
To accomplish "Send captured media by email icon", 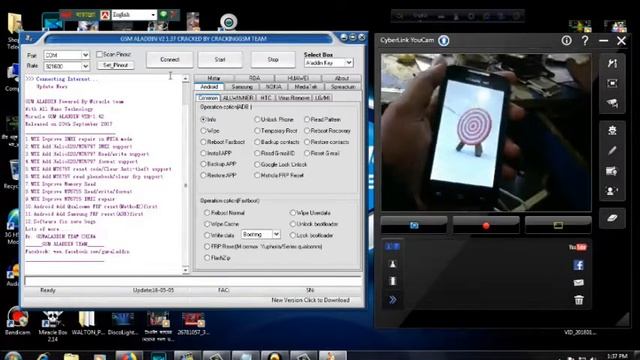I will click(578, 282).
